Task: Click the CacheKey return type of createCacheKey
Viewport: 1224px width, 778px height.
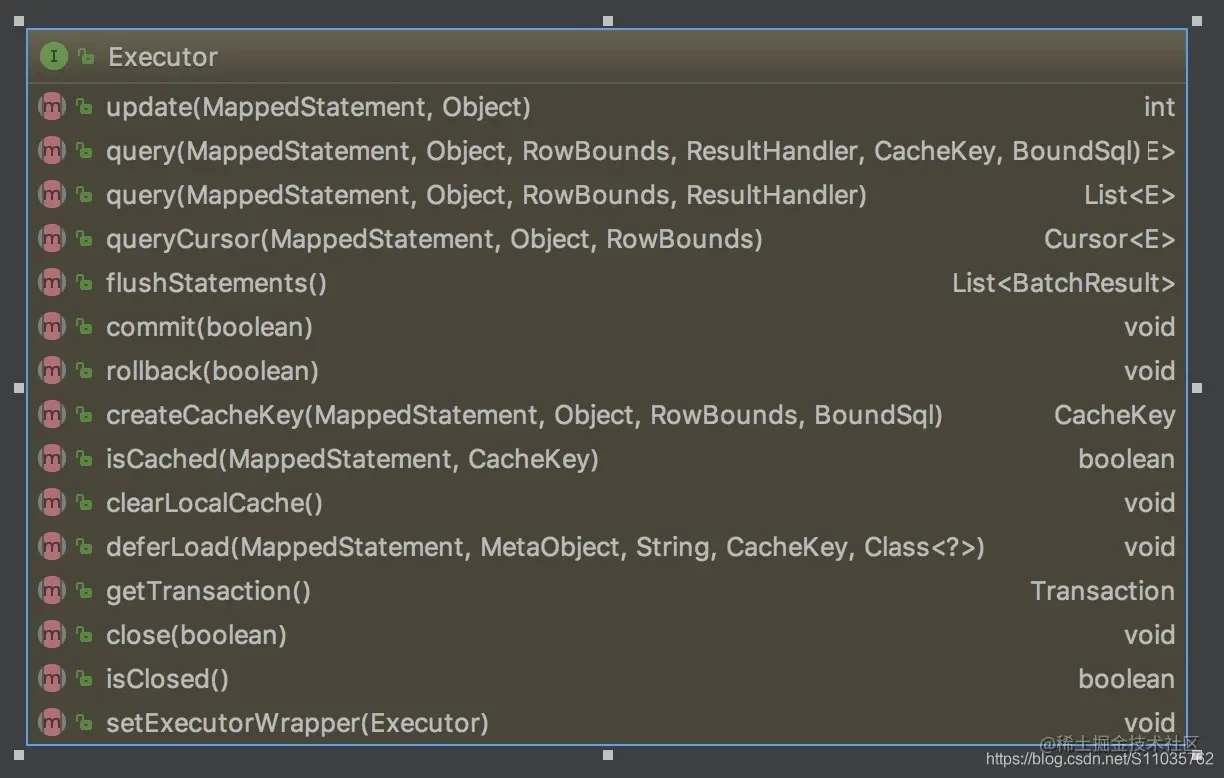Action: pos(1114,415)
